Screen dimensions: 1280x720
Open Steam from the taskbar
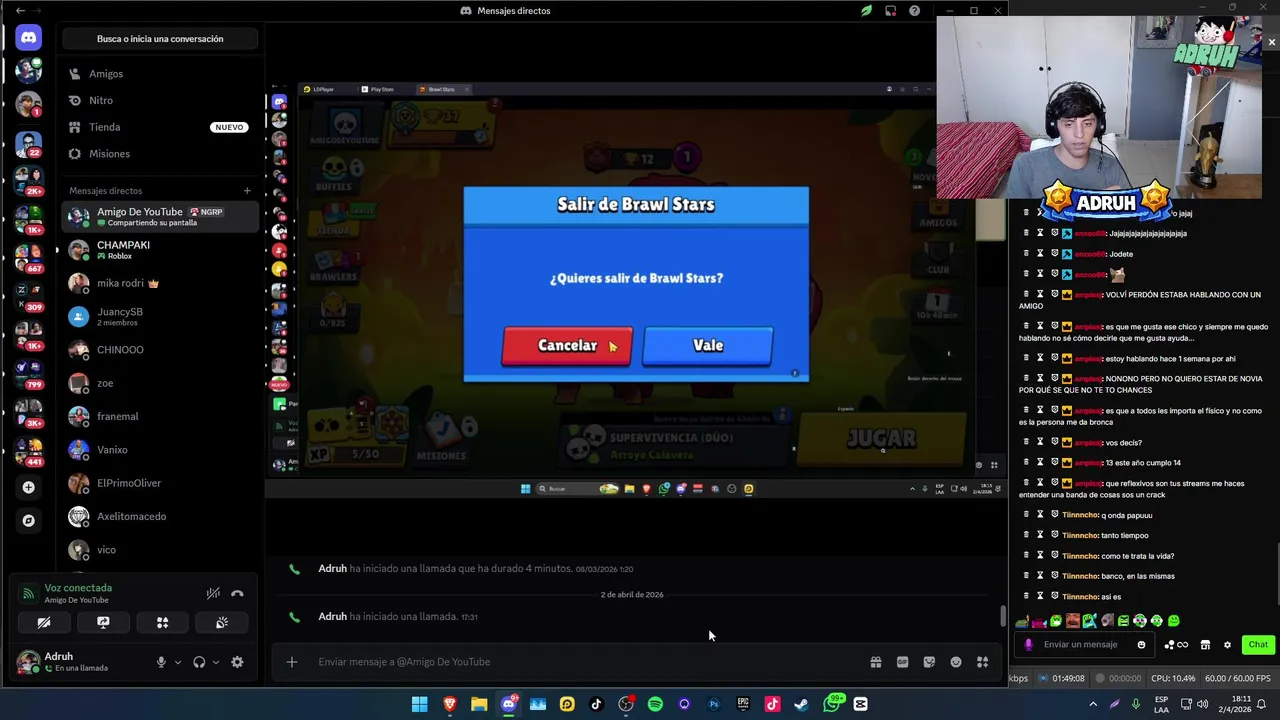coord(801,704)
